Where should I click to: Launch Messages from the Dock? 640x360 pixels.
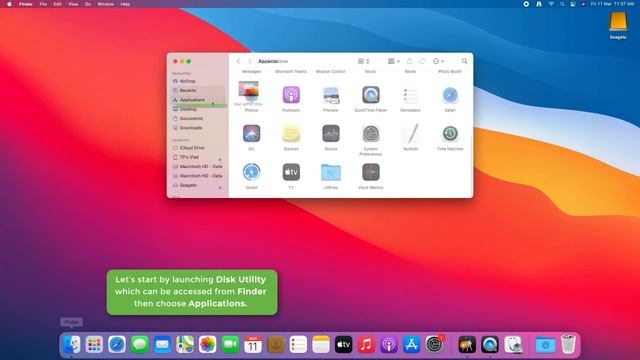[140, 344]
